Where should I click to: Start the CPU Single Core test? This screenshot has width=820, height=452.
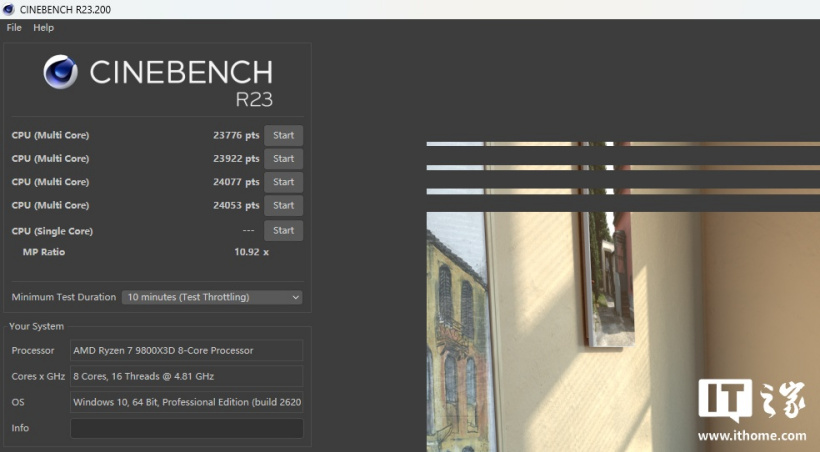[x=283, y=231]
